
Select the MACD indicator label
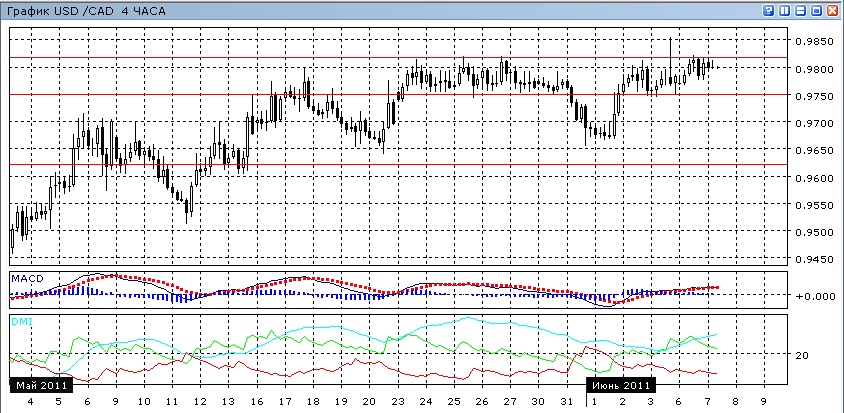click(x=27, y=278)
